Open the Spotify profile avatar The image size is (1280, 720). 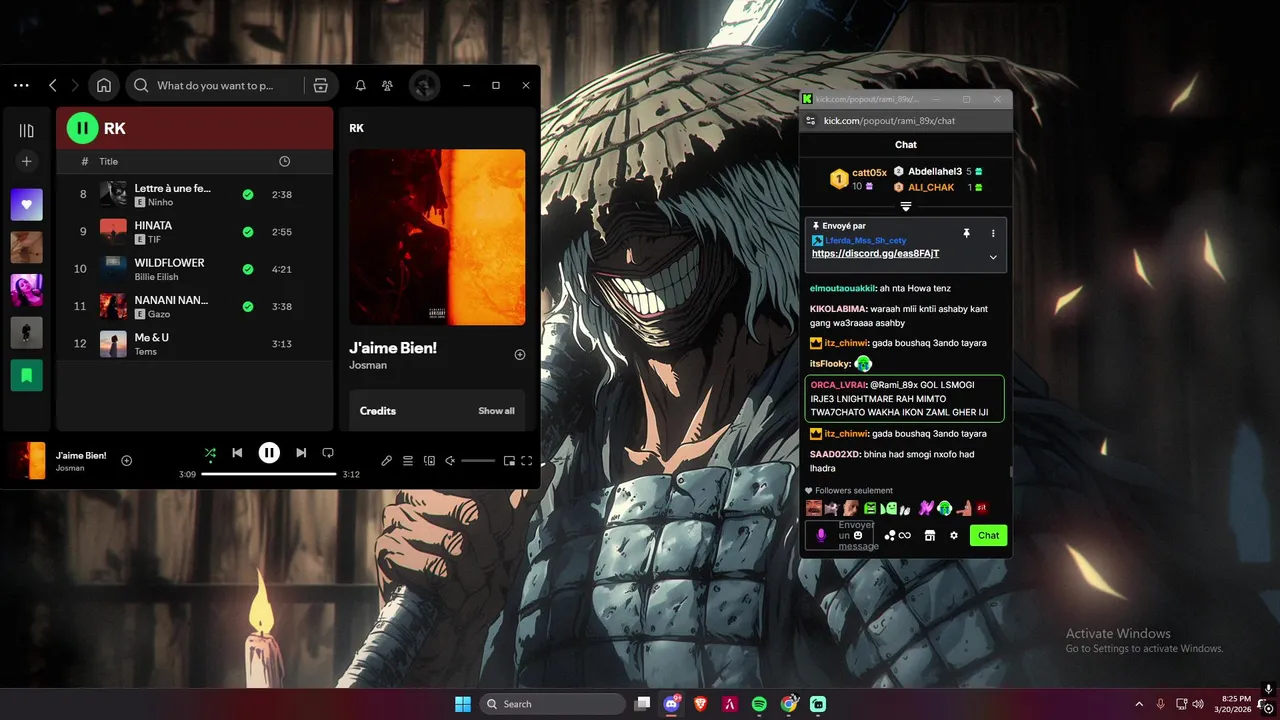(424, 86)
